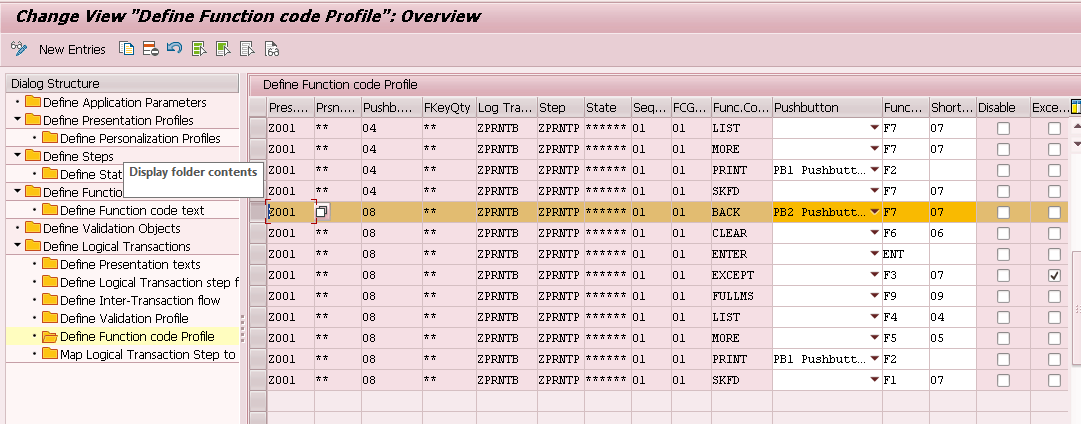Click the Shortcut field in the FULLMS row
The height and width of the screenshot is (424, 1081).
point(951,296)
